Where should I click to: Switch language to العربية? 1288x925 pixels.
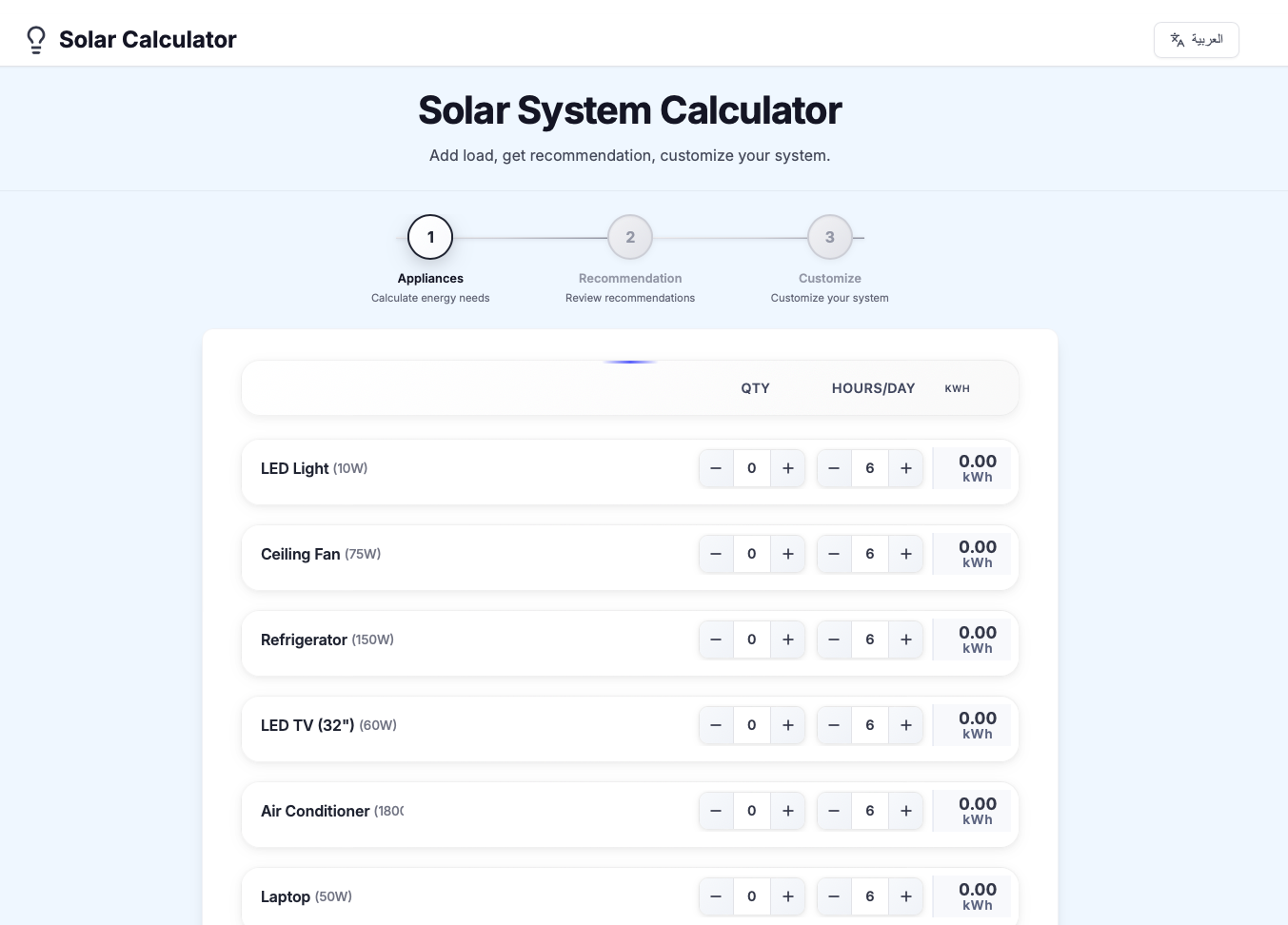pyautogui.click(x=1197, y=40)
